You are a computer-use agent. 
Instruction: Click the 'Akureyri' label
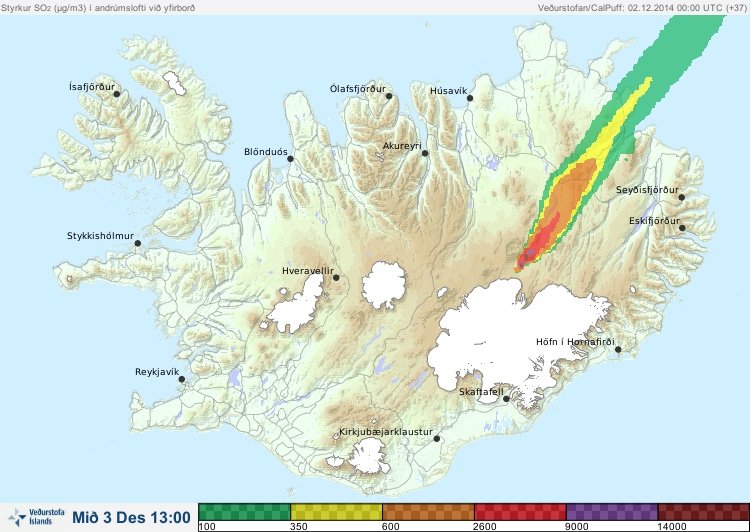click(402, 146)
